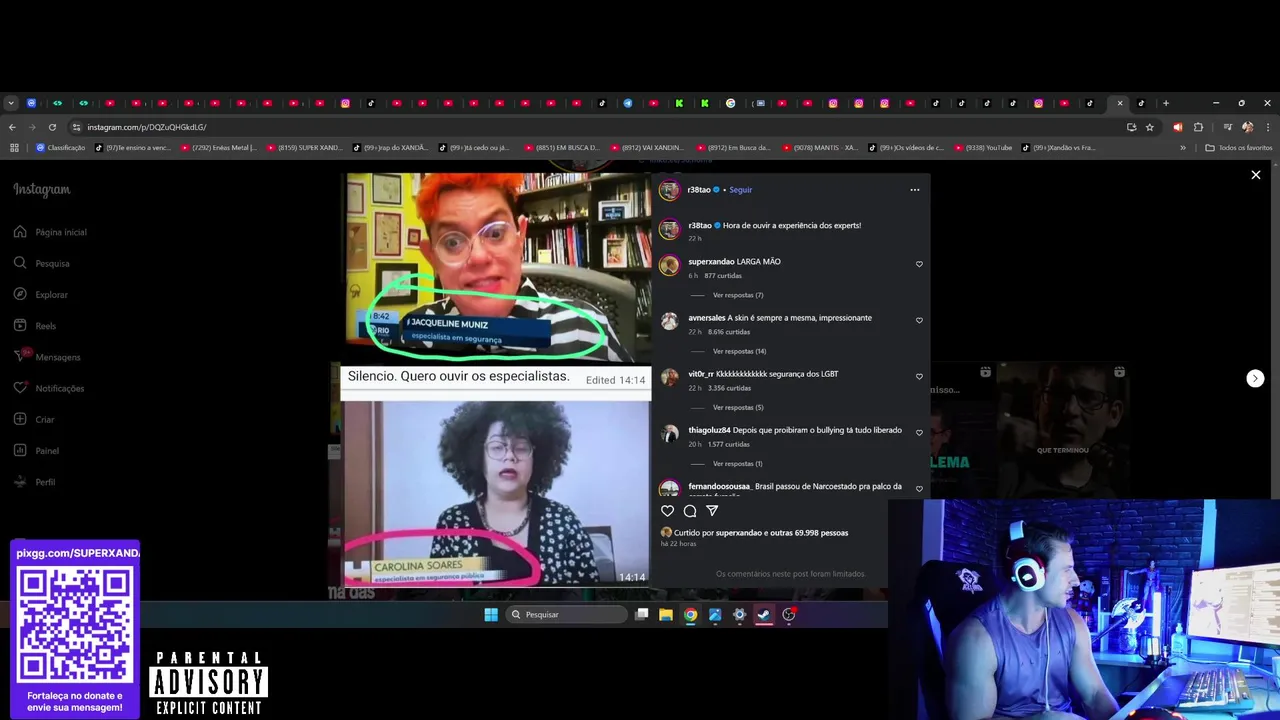Go to Explorar in Instagram sidebar

(41, 294)
